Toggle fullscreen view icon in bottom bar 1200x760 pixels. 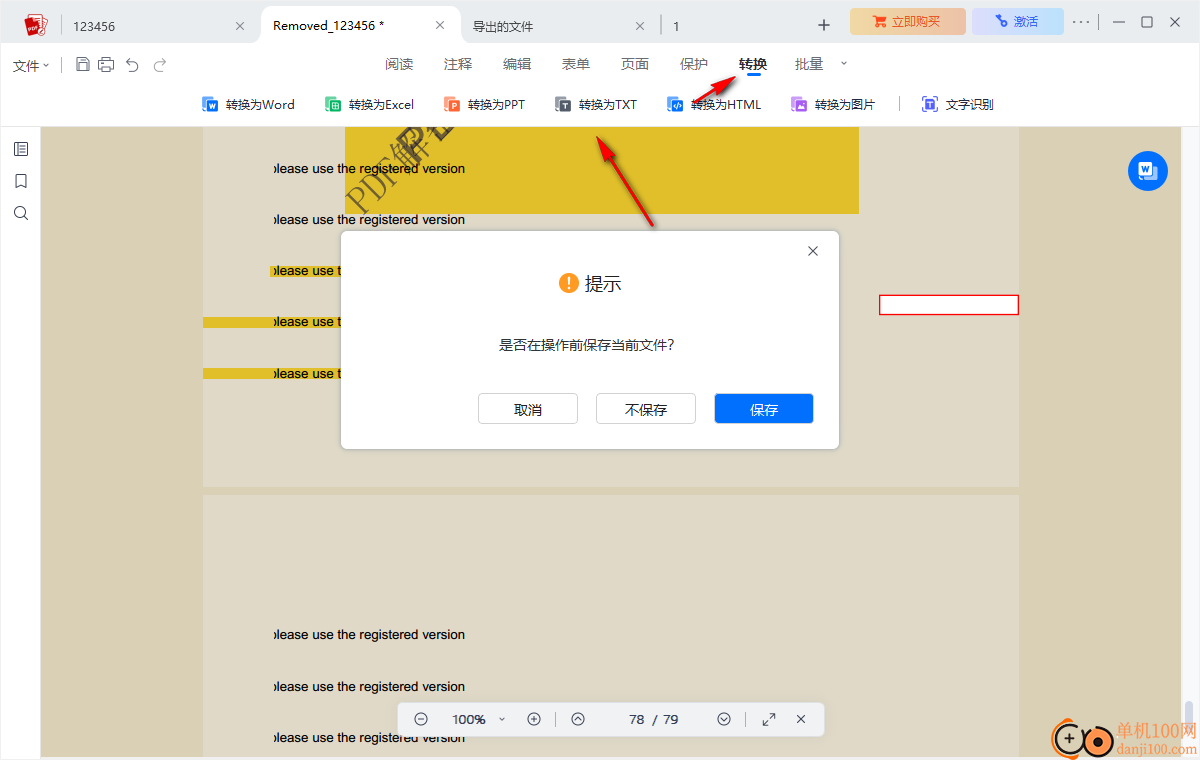(769, 719)
